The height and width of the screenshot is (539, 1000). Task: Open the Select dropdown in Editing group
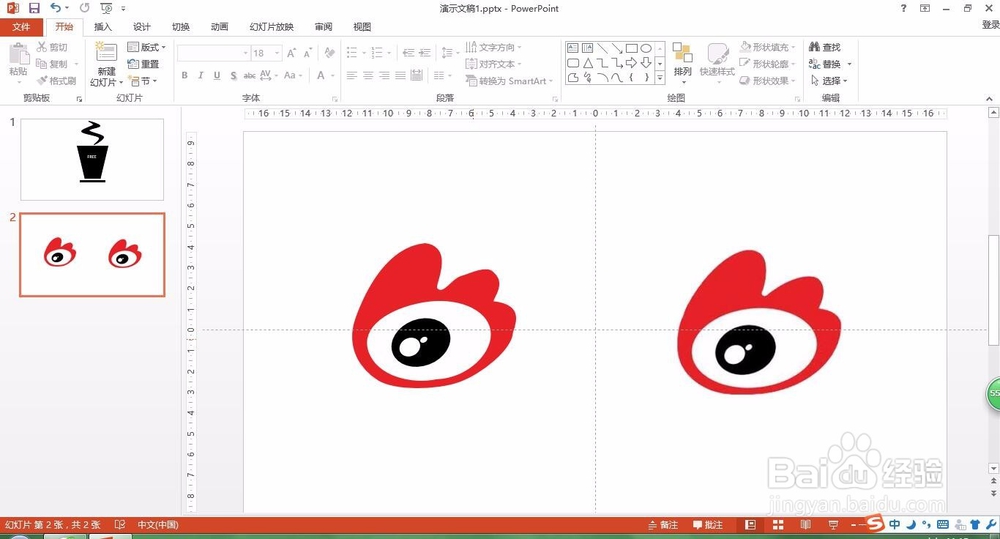[828, 81]
